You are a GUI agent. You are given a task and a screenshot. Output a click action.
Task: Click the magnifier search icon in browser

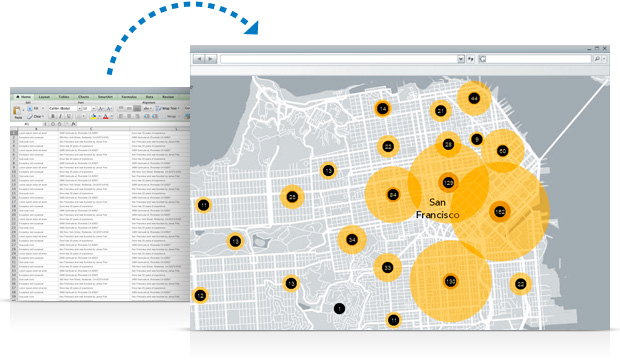pos(597,59)
